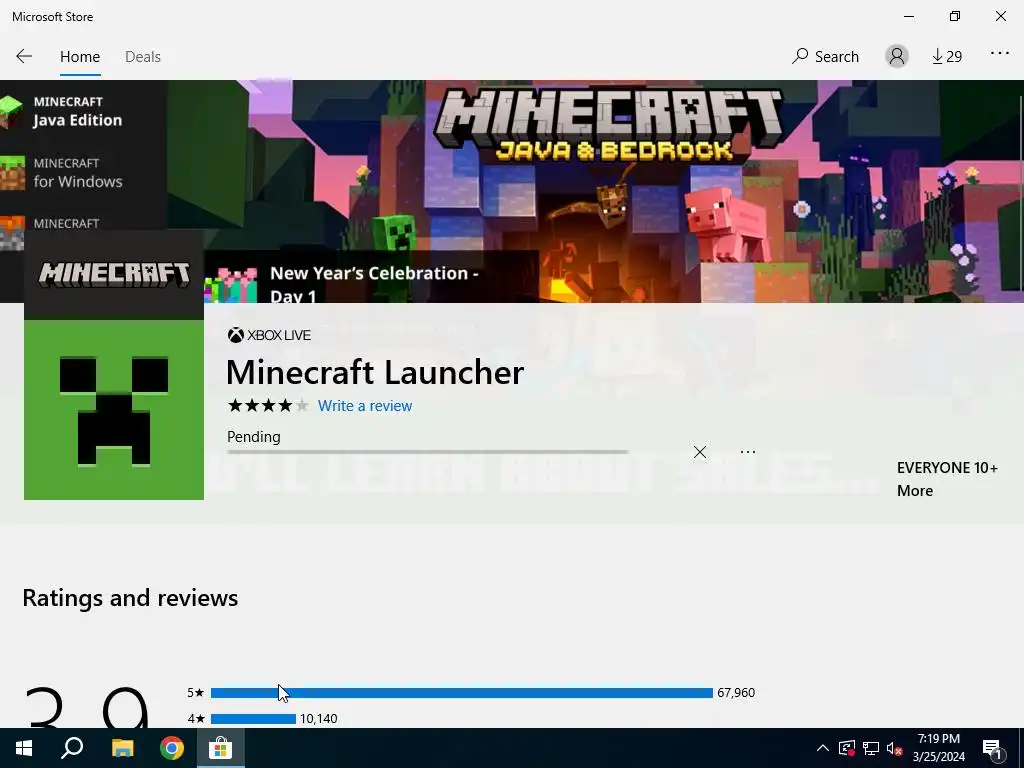Open the Home tab
1024x768 pixels.
point(80,57)
